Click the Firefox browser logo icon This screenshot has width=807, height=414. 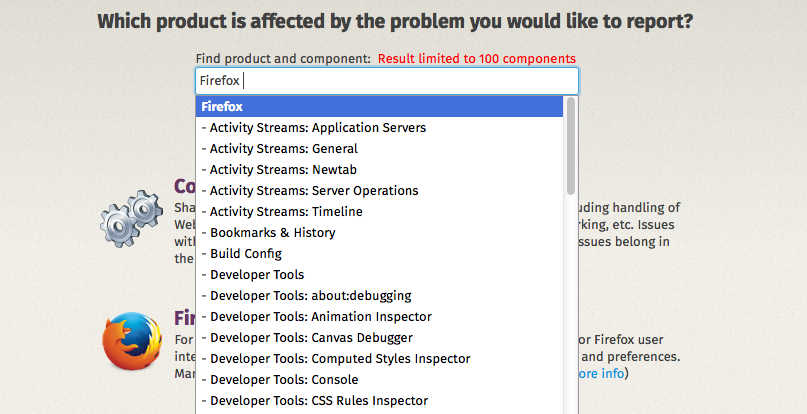tap(132, 341)
